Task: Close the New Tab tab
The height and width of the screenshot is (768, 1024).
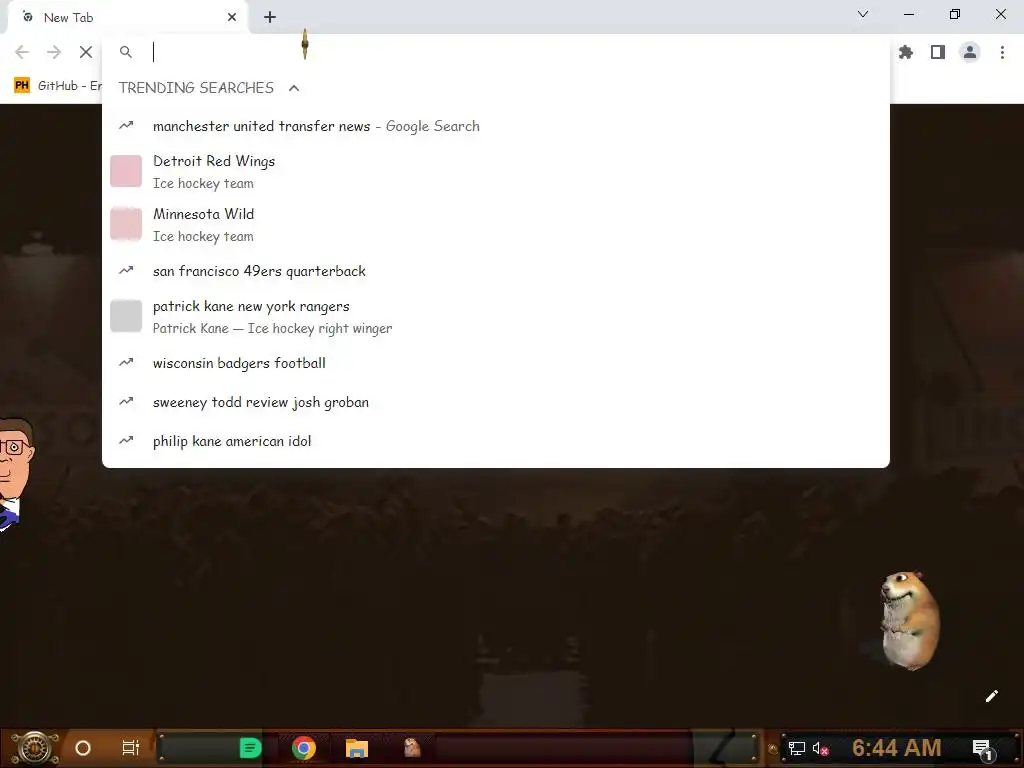Action: (x=232, y=18)
